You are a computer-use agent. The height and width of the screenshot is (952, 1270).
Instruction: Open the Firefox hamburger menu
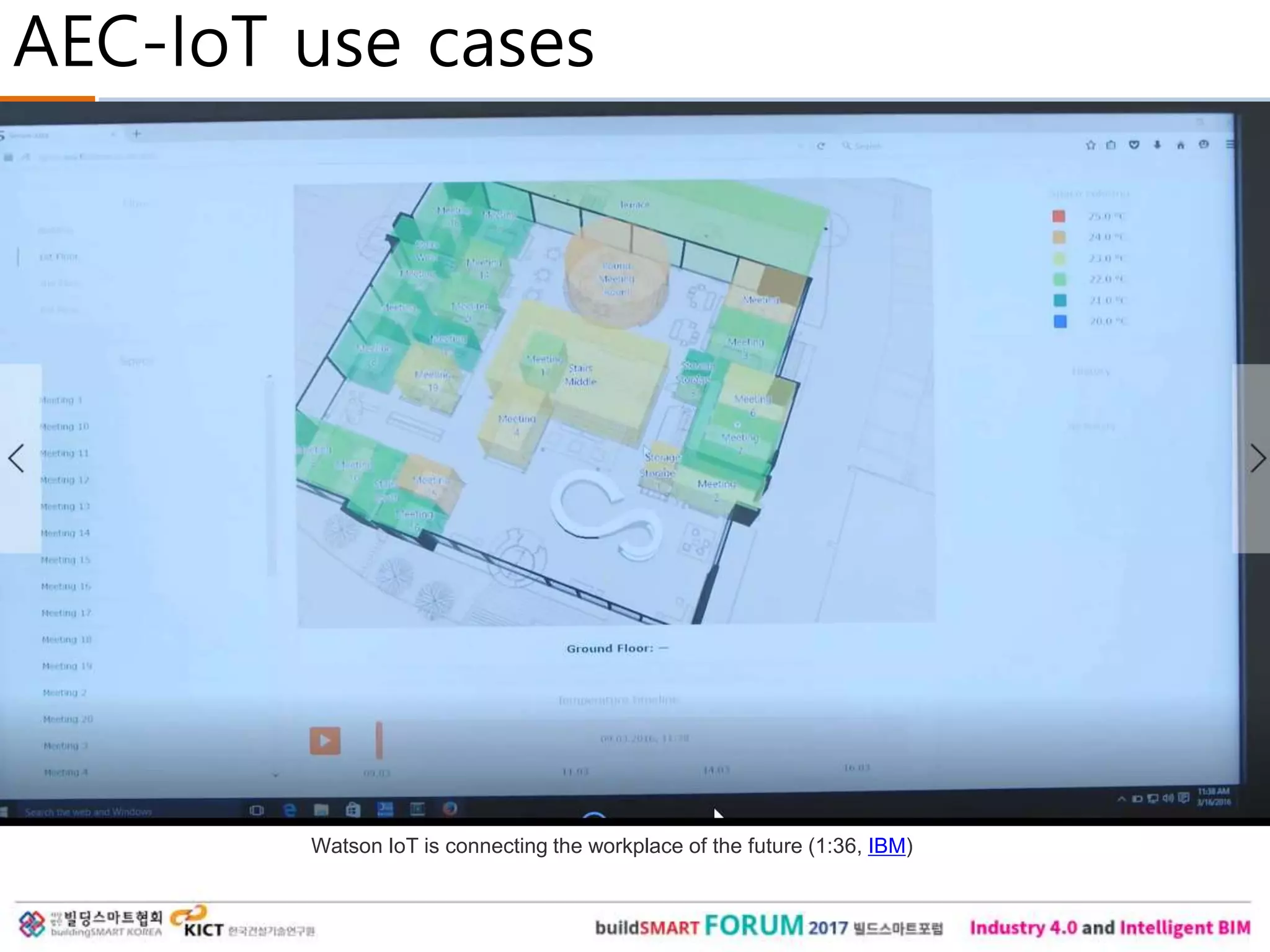coord(1230,144)
